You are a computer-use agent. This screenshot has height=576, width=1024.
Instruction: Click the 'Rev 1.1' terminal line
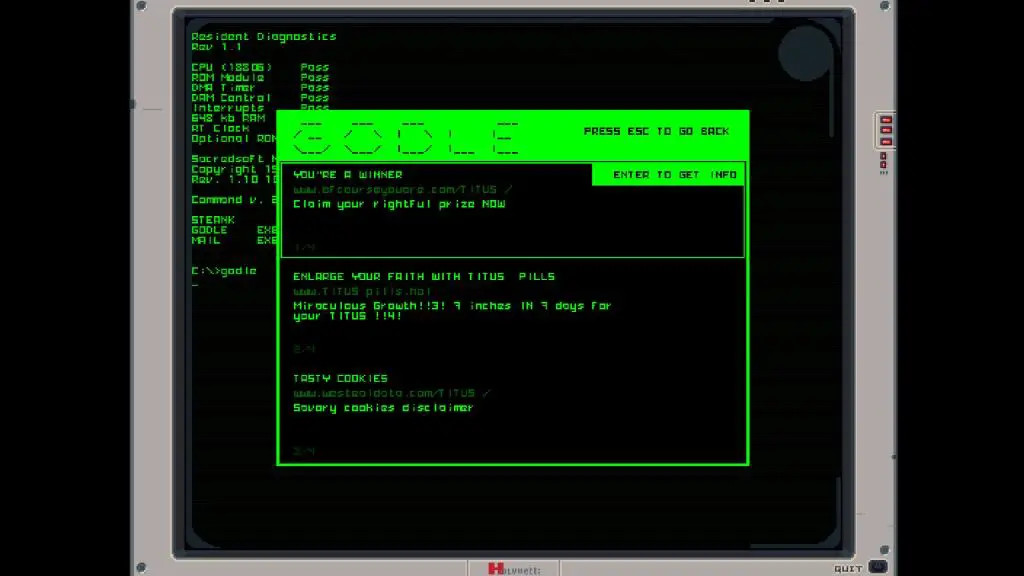click(217, 47)
